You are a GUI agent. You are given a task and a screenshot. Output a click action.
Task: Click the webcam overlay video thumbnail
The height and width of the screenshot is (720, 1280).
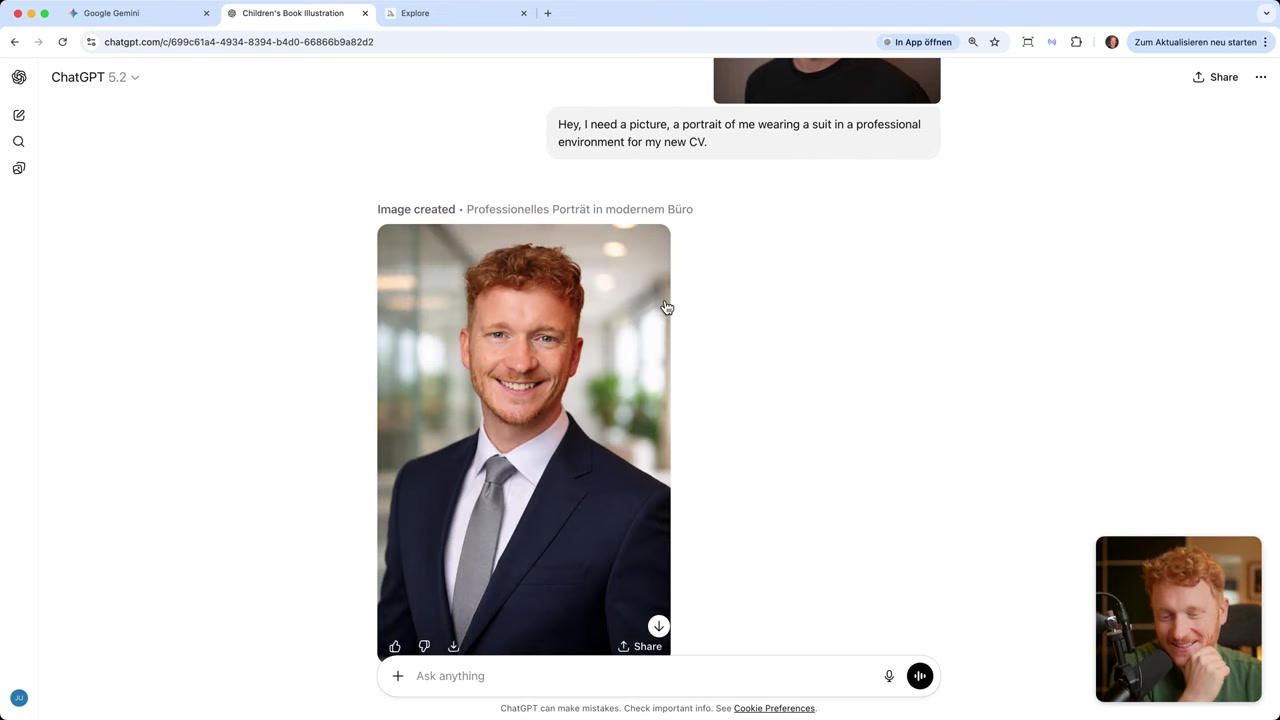pos(1179,619)
